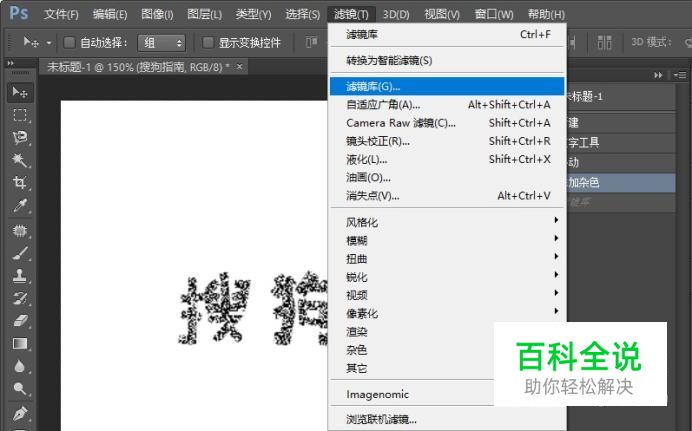Click the align top edges icon

[312, 42]
